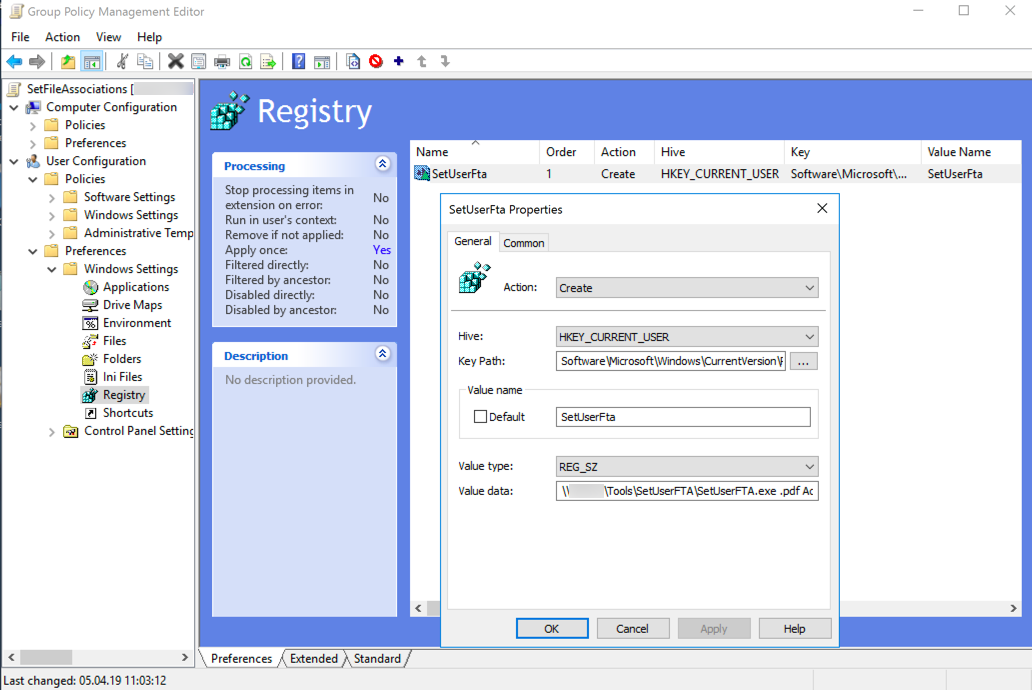The width and height of the screenshot is (1032, 690).
Task: Open the Help menu
Action: pos(149,37)
